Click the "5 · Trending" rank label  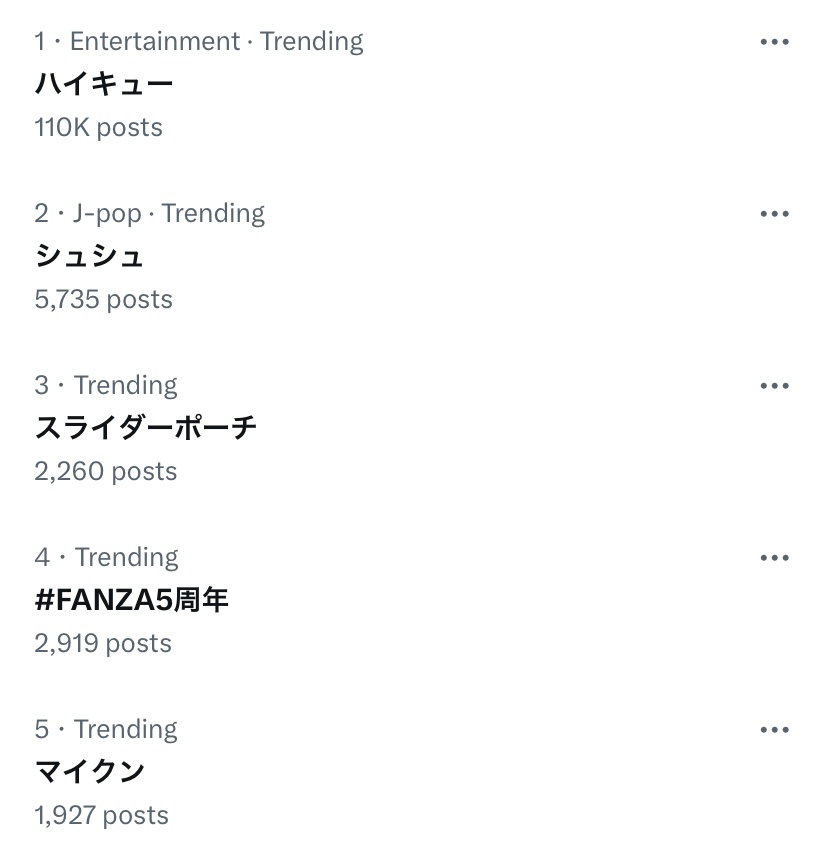pos(106,730)
